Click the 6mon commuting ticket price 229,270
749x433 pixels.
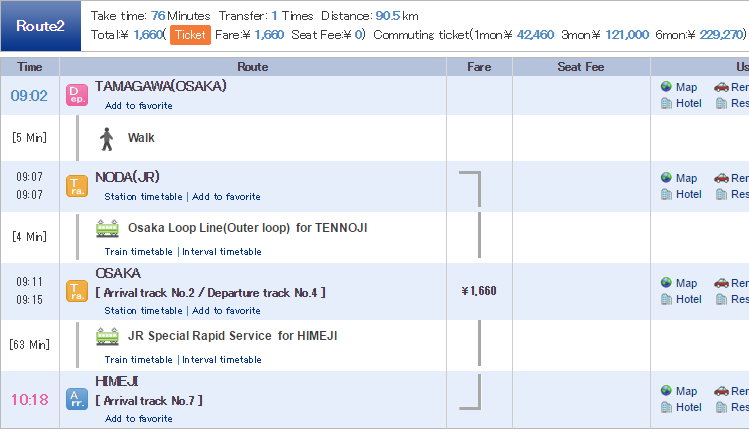tap(721, 35)
